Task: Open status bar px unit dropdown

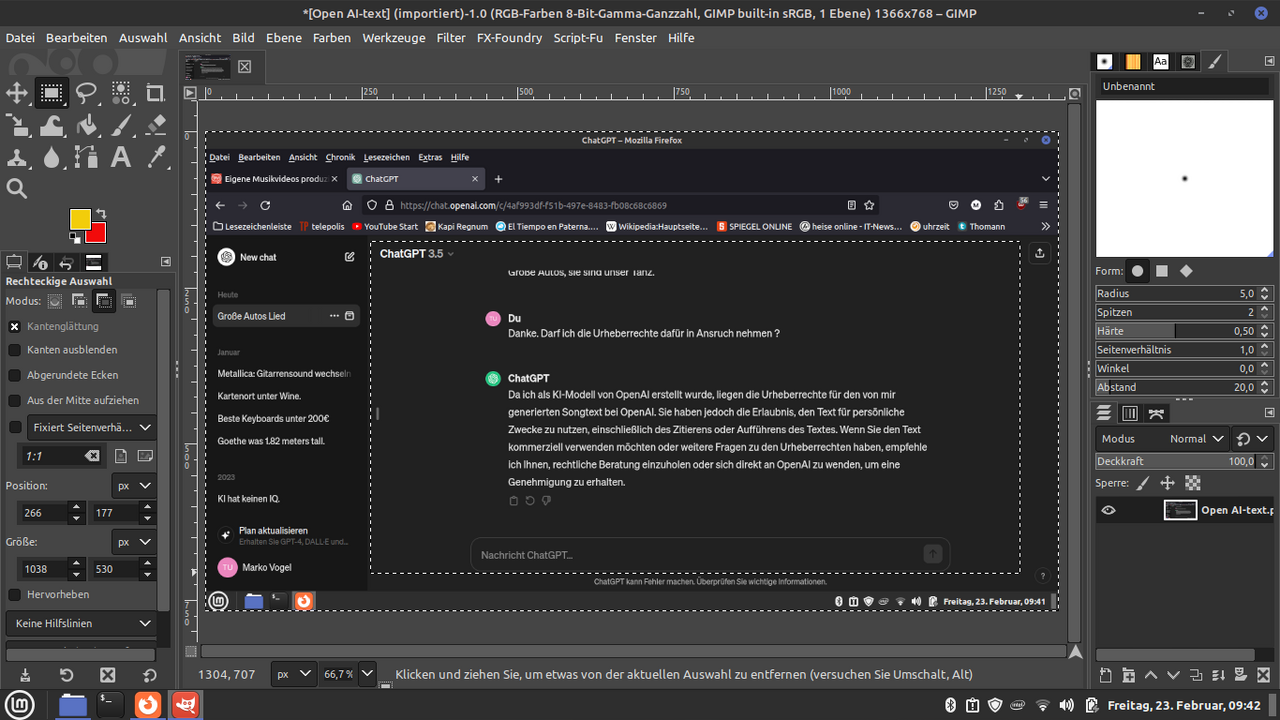Action: pyautogui.click(x=293, y=674)
